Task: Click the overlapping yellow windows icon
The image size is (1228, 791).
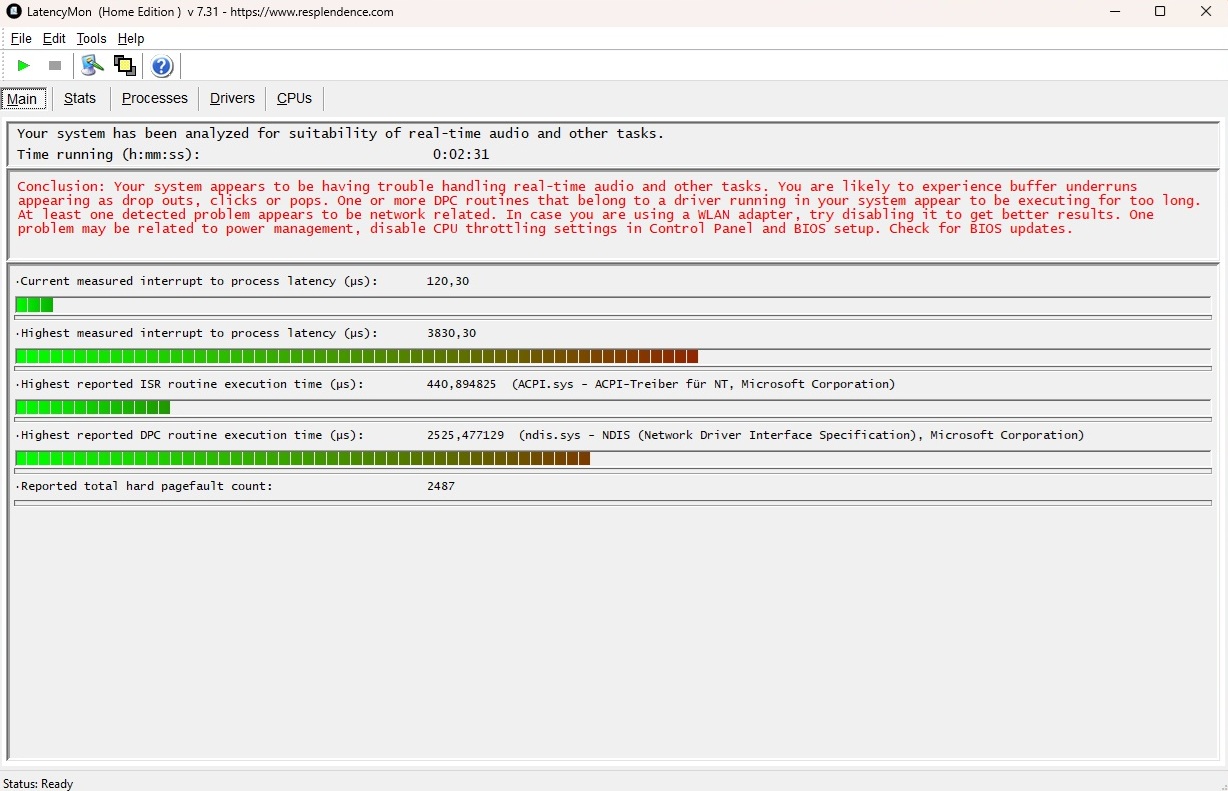Action: point(125,66)
